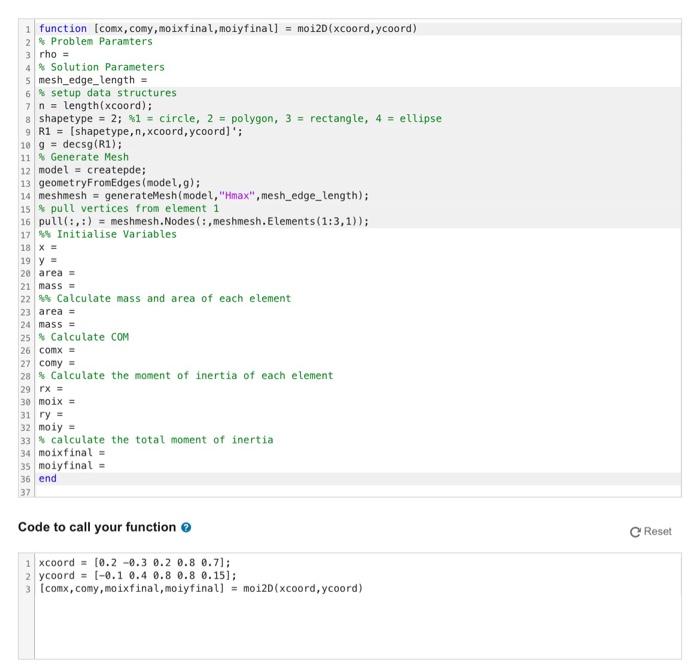Viewport: 700px width, 668px height.
Task: Click the call line ending 'moi2D(xcoord,ycoord)'
Action: point(201,589)
